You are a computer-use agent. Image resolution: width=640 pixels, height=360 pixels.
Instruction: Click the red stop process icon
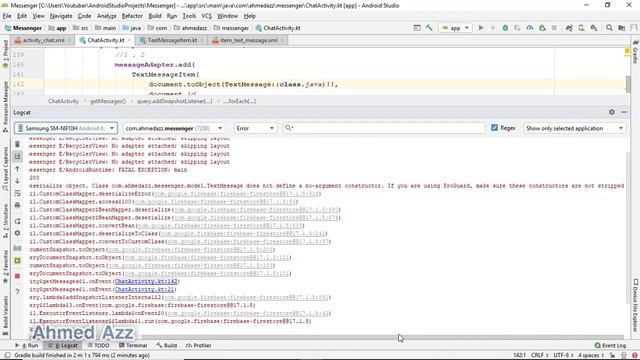pyautogui.click(x=17, y=276)
